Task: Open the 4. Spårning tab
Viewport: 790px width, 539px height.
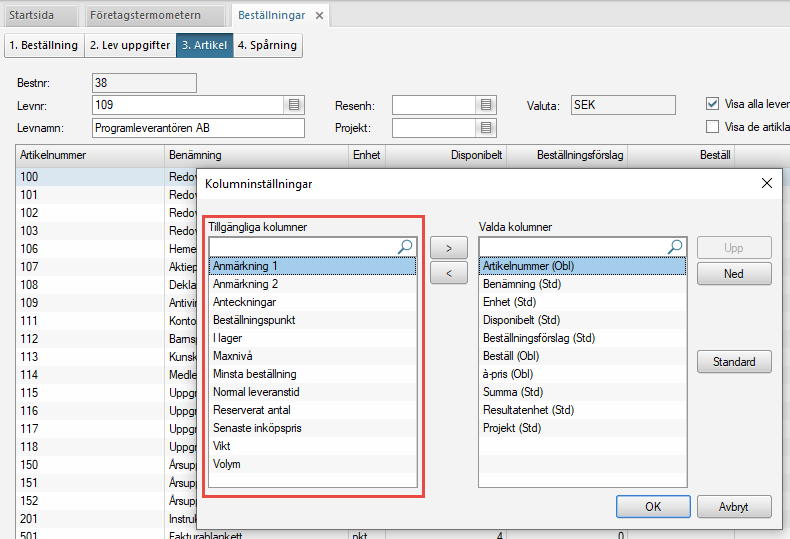Action: [268, 45]
